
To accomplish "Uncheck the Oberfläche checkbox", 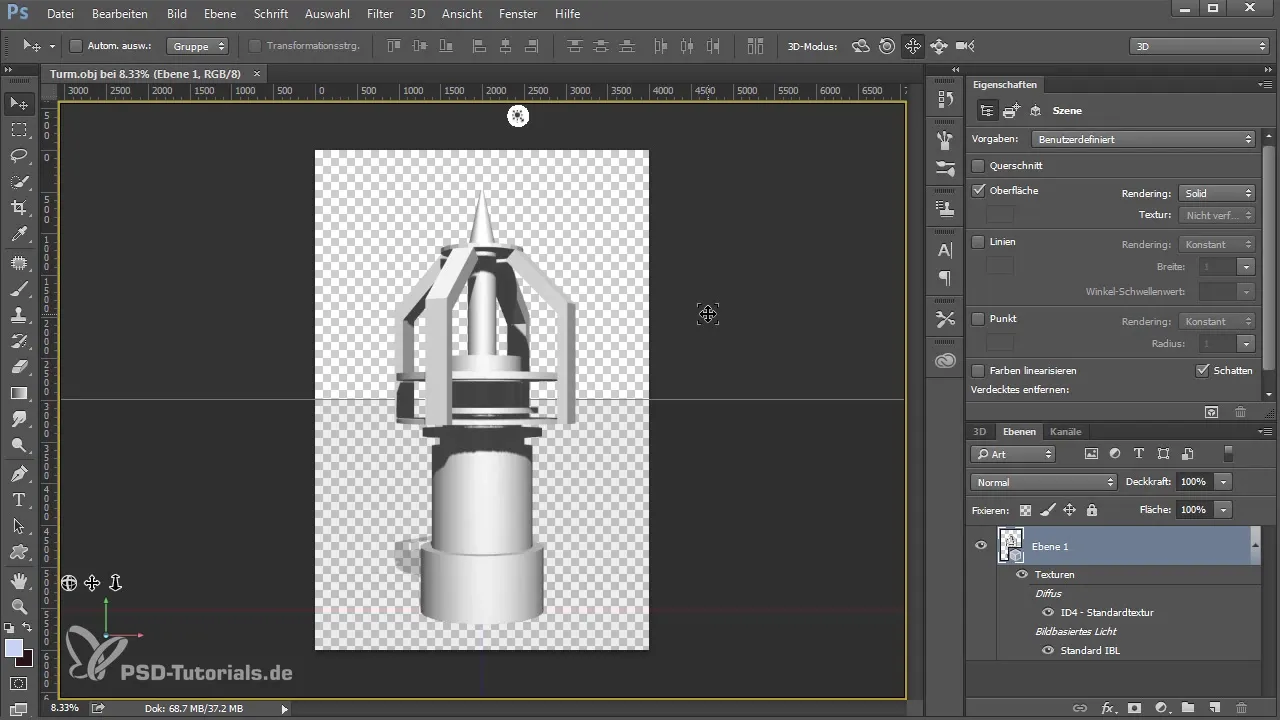I will pos(978,190).
